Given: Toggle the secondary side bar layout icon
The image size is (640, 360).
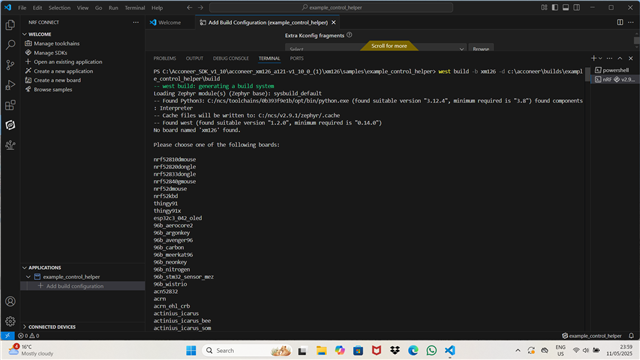Looking at the screenshot, I should click(577, 8).
